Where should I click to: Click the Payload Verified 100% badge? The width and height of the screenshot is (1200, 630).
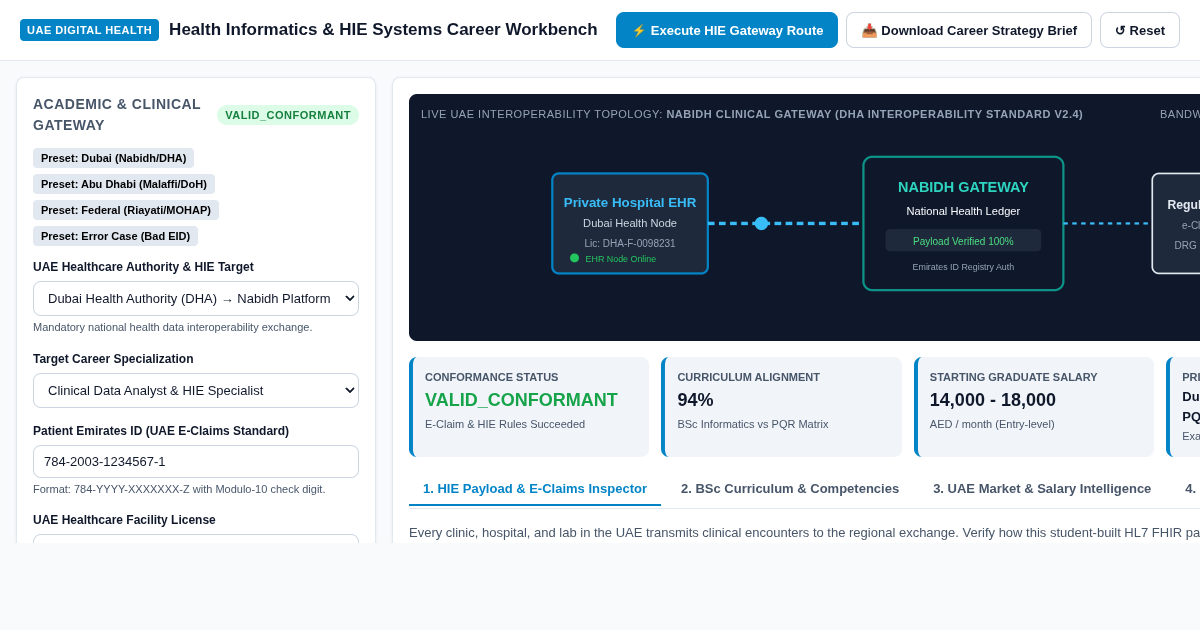963,241
